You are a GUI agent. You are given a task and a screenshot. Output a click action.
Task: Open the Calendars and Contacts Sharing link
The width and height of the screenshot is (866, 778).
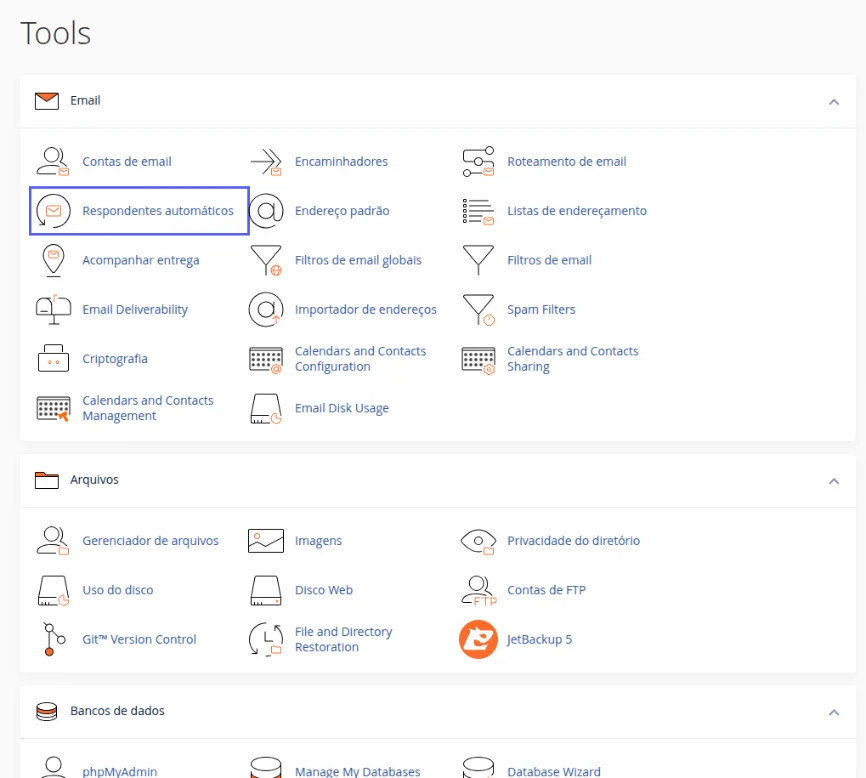pyautogui.click(x=573, y=359)
